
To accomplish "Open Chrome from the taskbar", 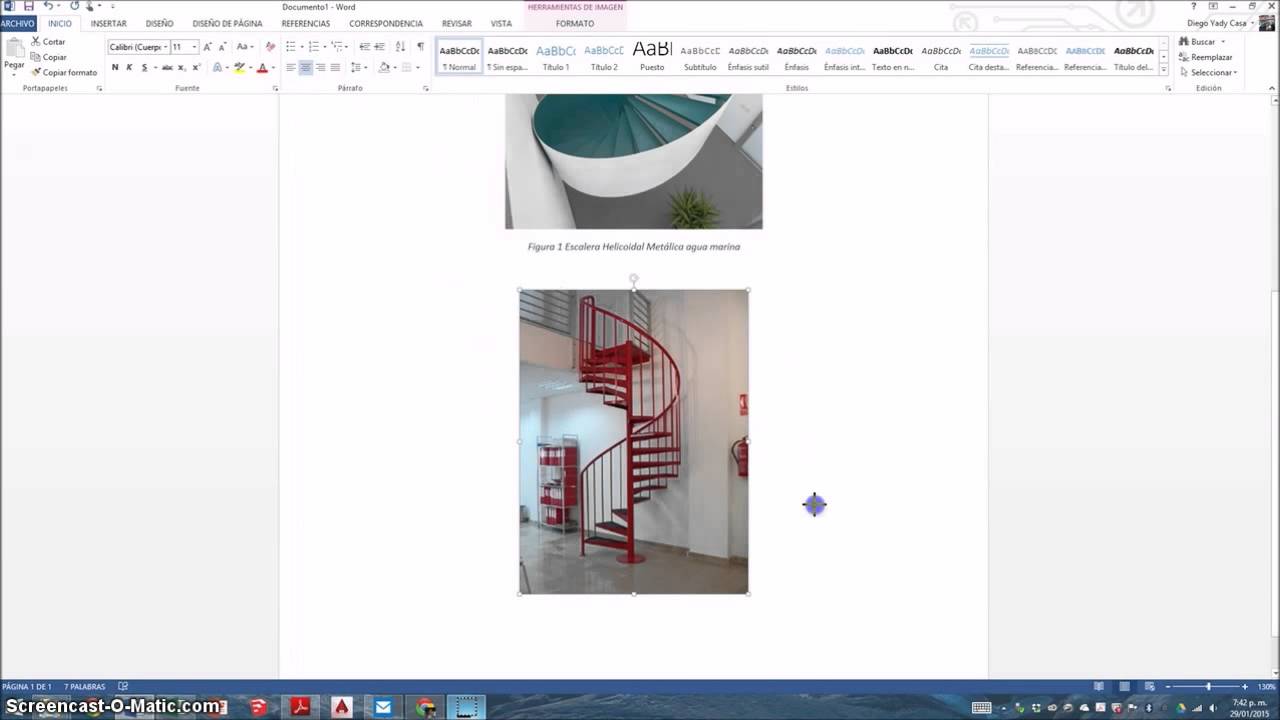I will pyautogui.click(x=426, y=707).
